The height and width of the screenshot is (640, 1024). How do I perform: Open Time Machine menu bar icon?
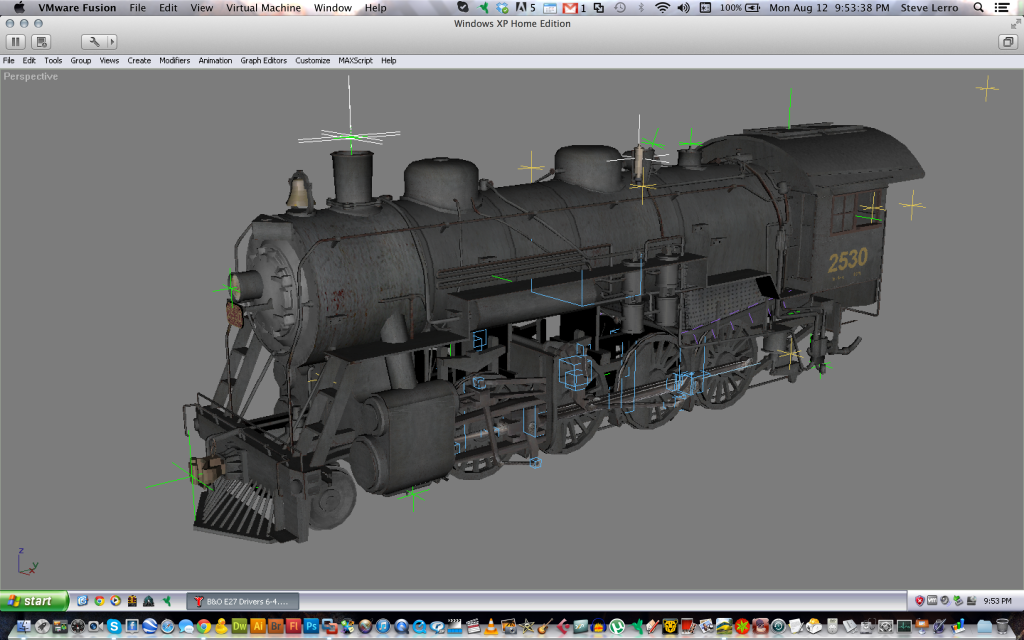619,8
